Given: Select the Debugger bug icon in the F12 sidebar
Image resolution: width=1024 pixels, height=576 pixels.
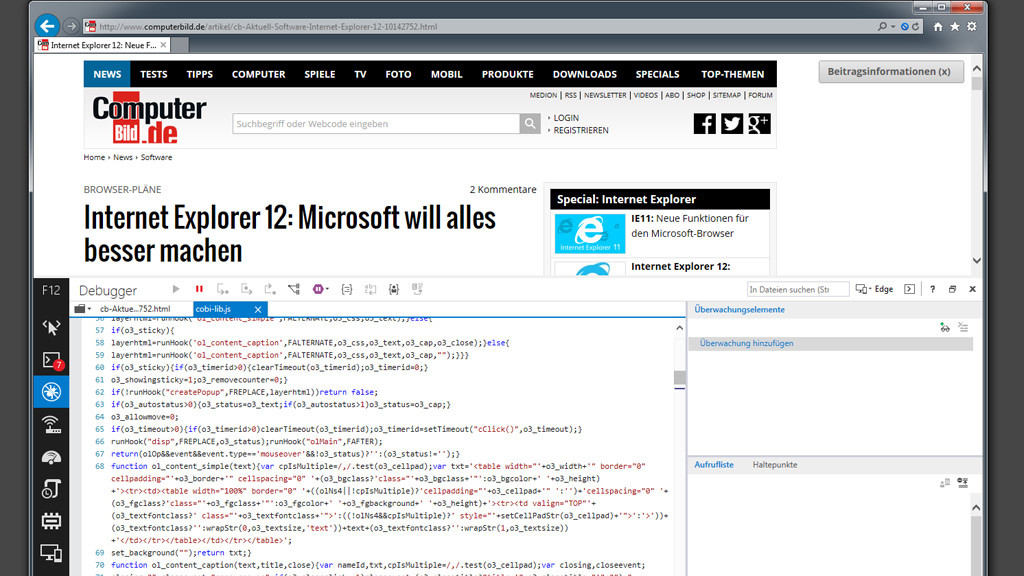Looking at the screenshot, I should point(51,392).
